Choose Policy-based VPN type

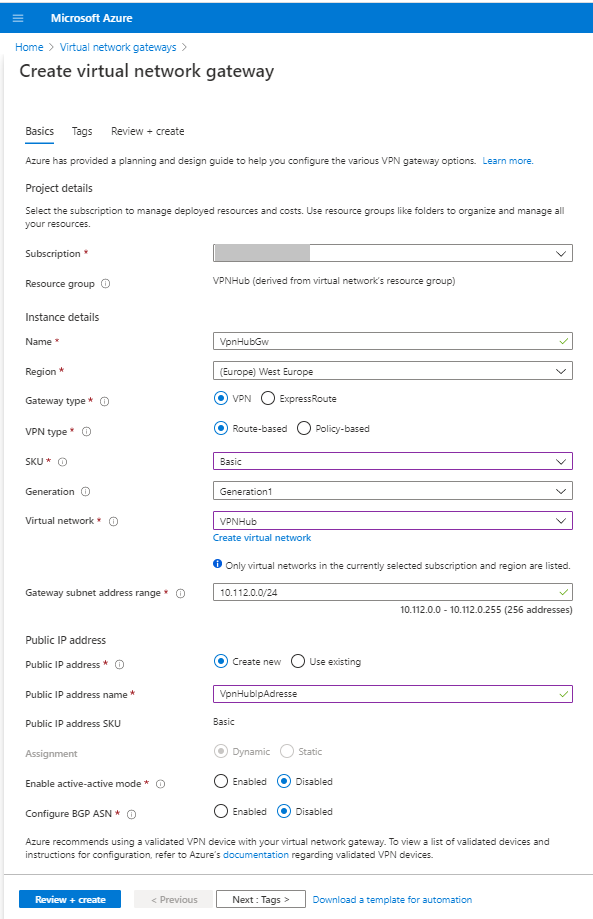tap(304, 428)
